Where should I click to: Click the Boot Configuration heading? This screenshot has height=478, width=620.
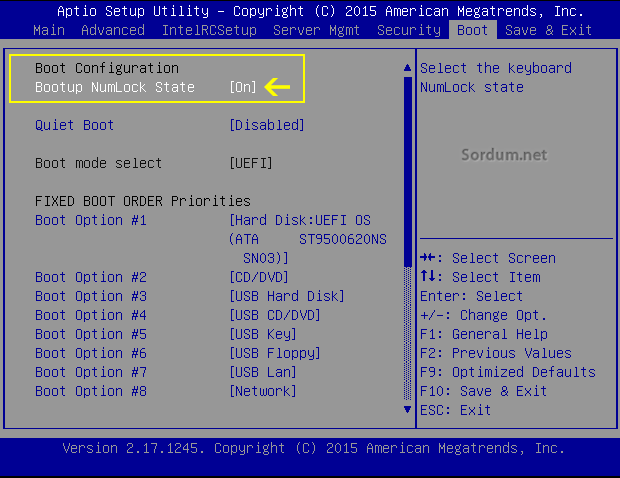[107, 68]
